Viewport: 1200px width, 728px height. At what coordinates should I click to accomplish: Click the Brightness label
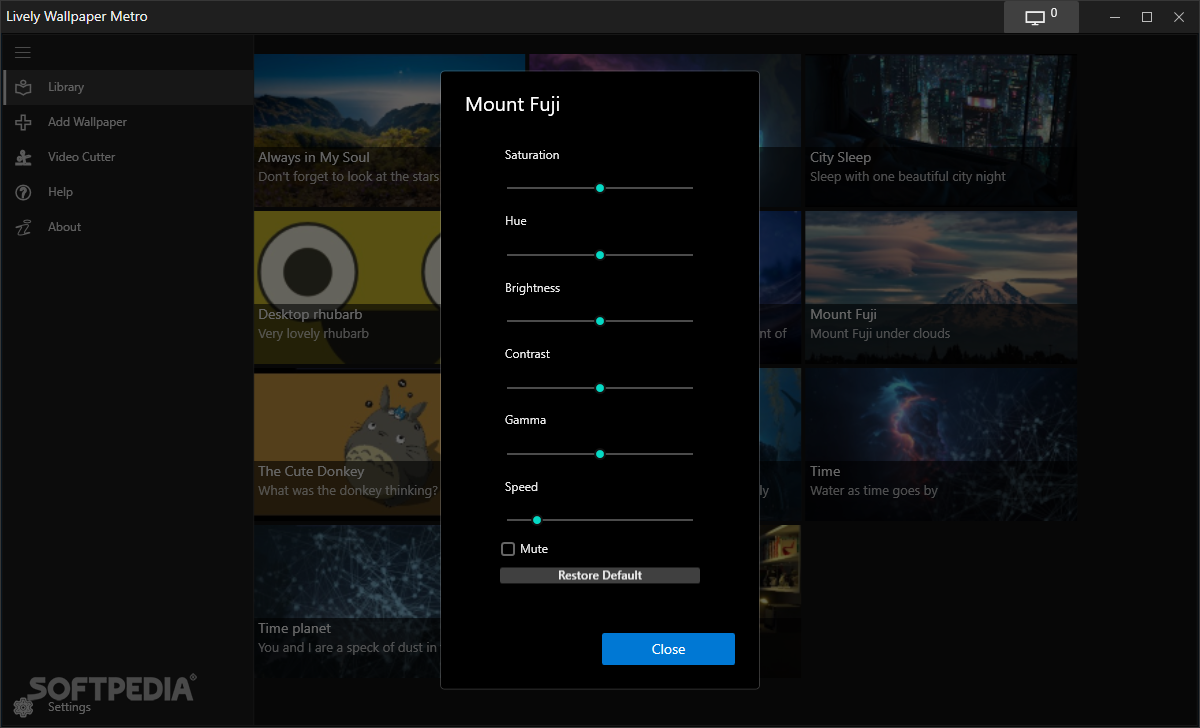click(x=533, y=288)
